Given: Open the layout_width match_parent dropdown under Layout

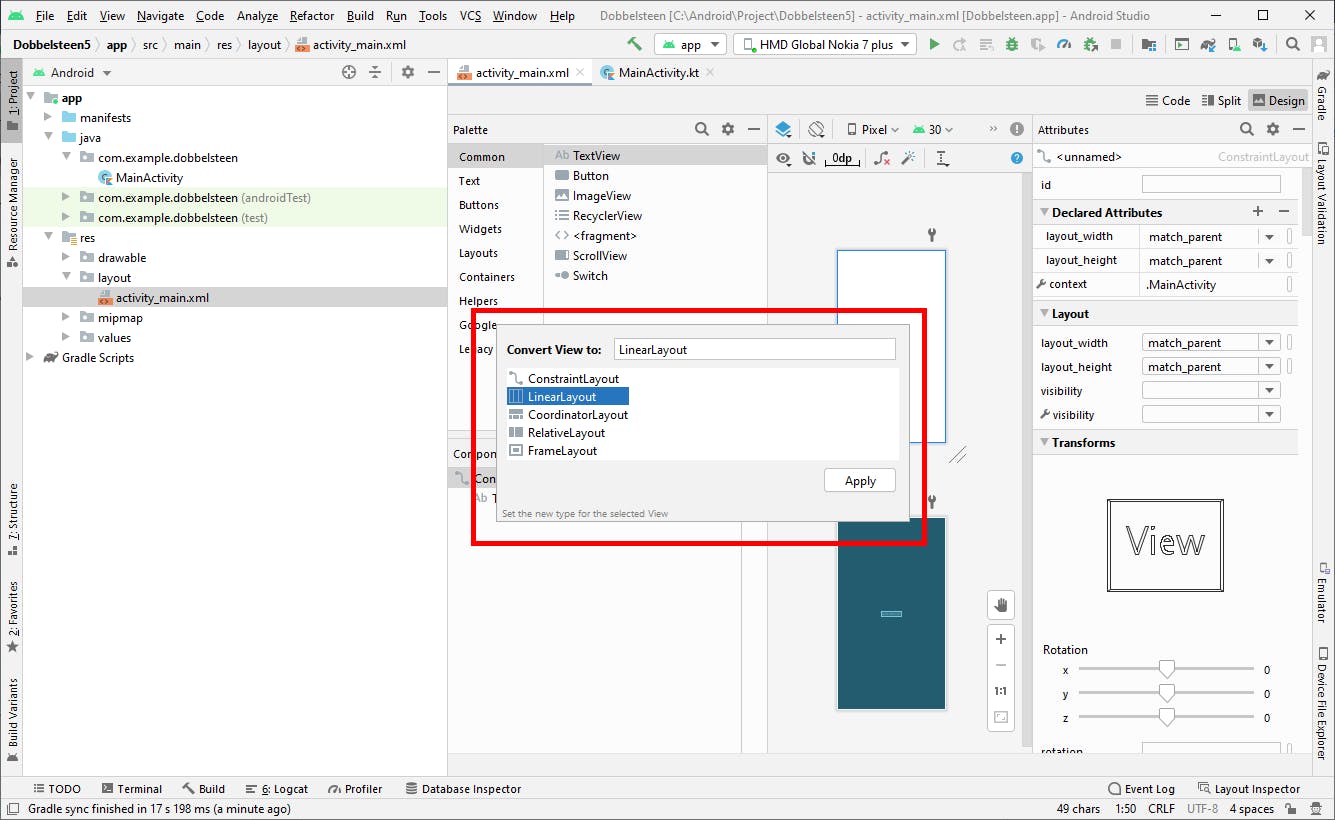Looking at the screenshot, I should 1269,343.
